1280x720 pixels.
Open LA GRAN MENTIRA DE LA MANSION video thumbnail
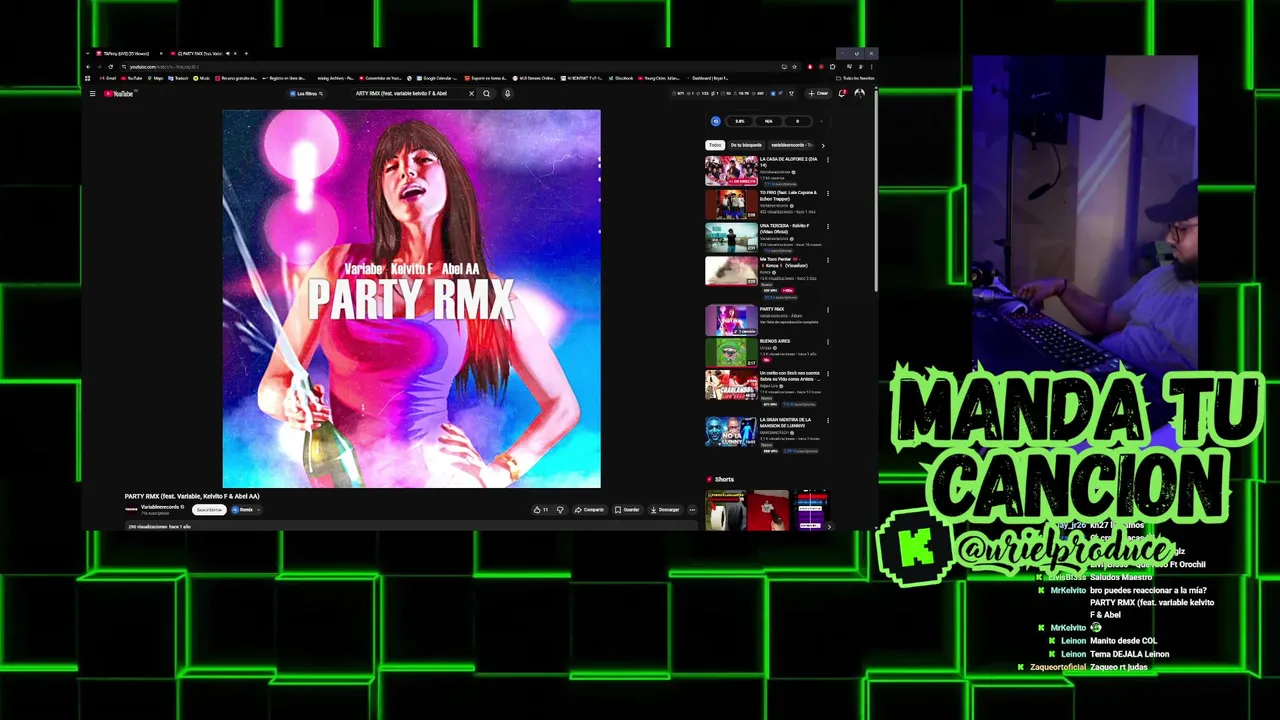(x=731, y=431)
